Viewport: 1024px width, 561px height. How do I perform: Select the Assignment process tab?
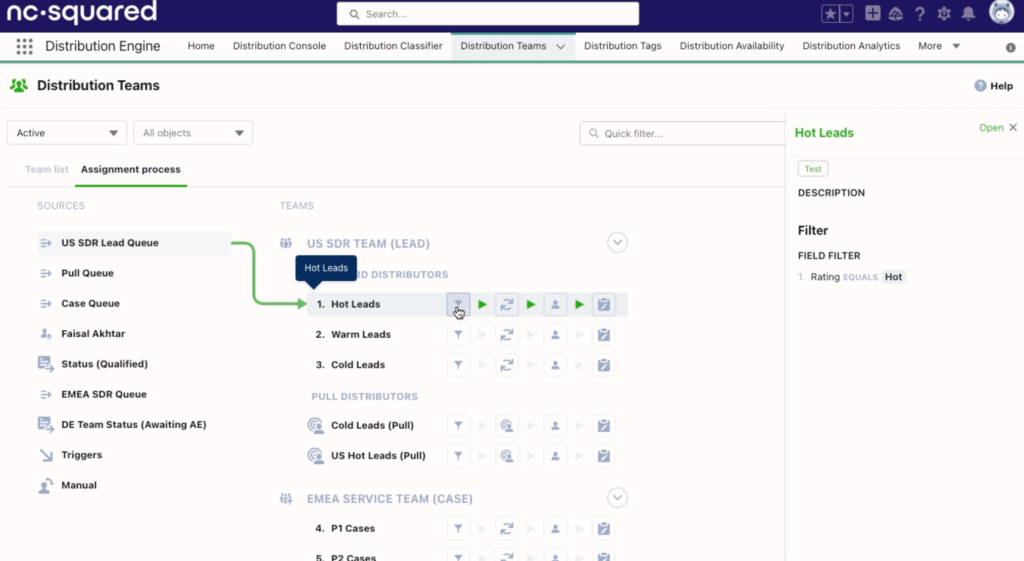[x=131, y=169]
